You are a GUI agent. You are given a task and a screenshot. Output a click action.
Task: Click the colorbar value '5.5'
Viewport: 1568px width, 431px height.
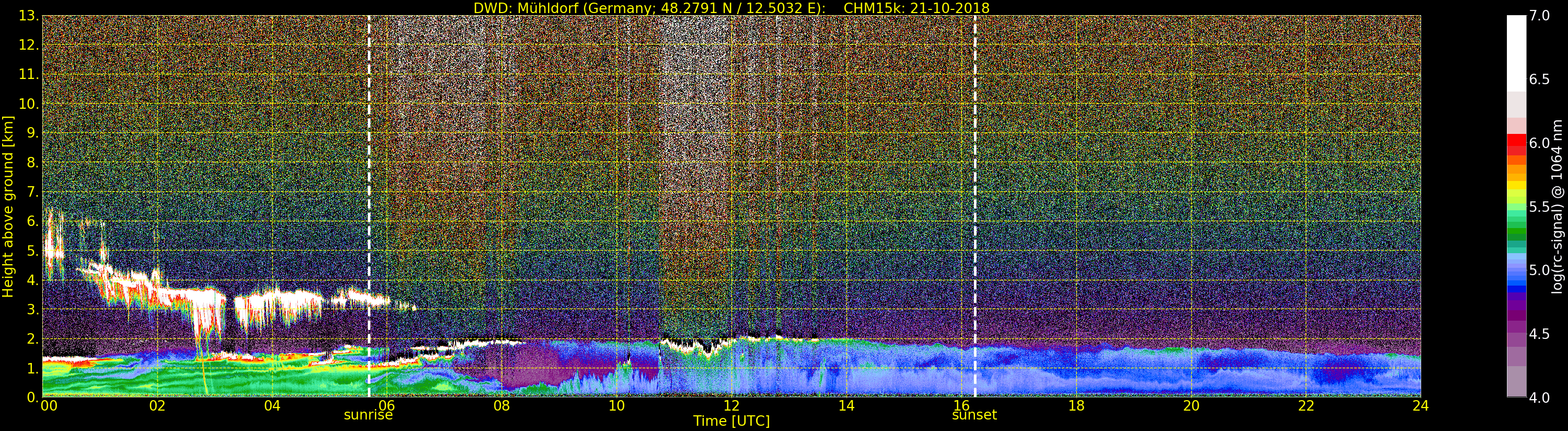(1539, 207)
